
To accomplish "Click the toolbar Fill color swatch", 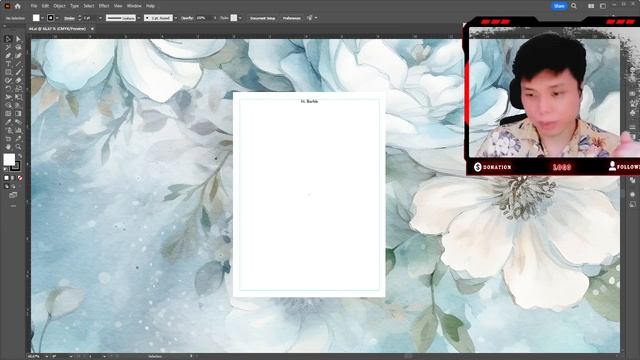I will [x=9, y=160].
